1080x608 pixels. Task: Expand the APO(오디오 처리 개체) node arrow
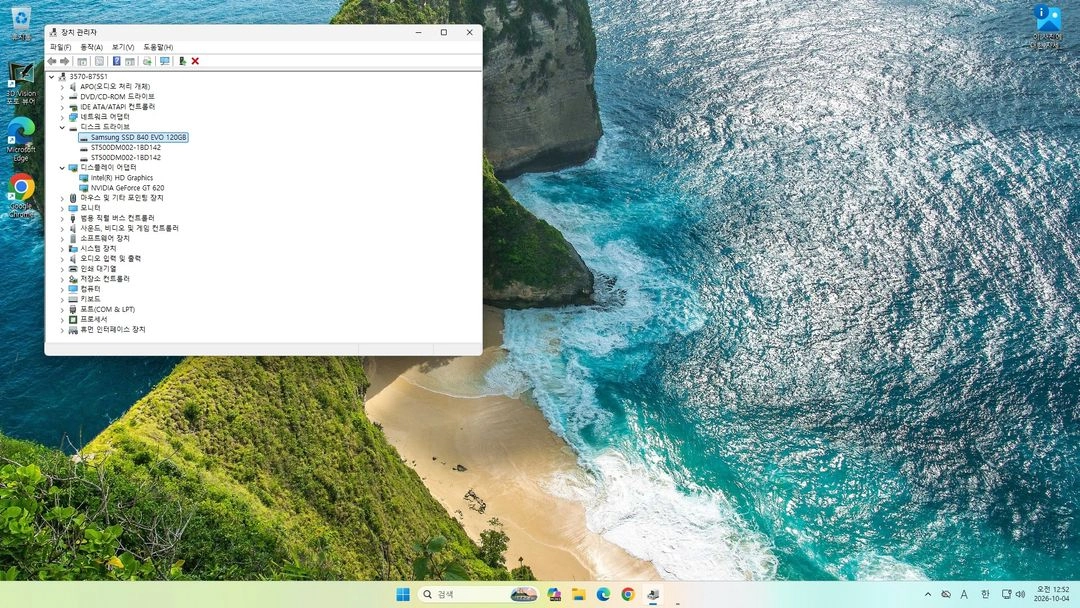62,87
